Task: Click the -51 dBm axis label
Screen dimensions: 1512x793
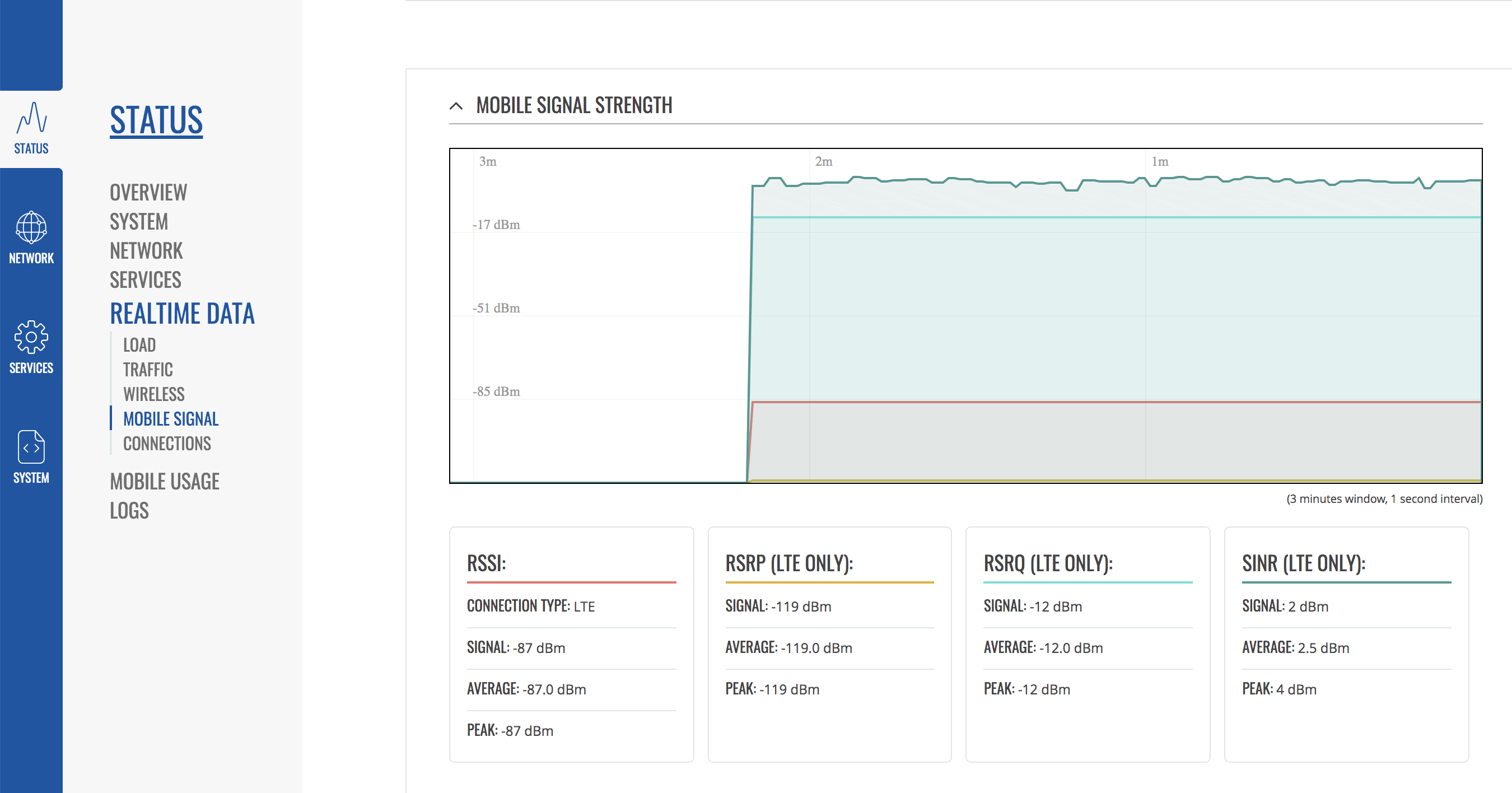Action: tap(497, 308)
